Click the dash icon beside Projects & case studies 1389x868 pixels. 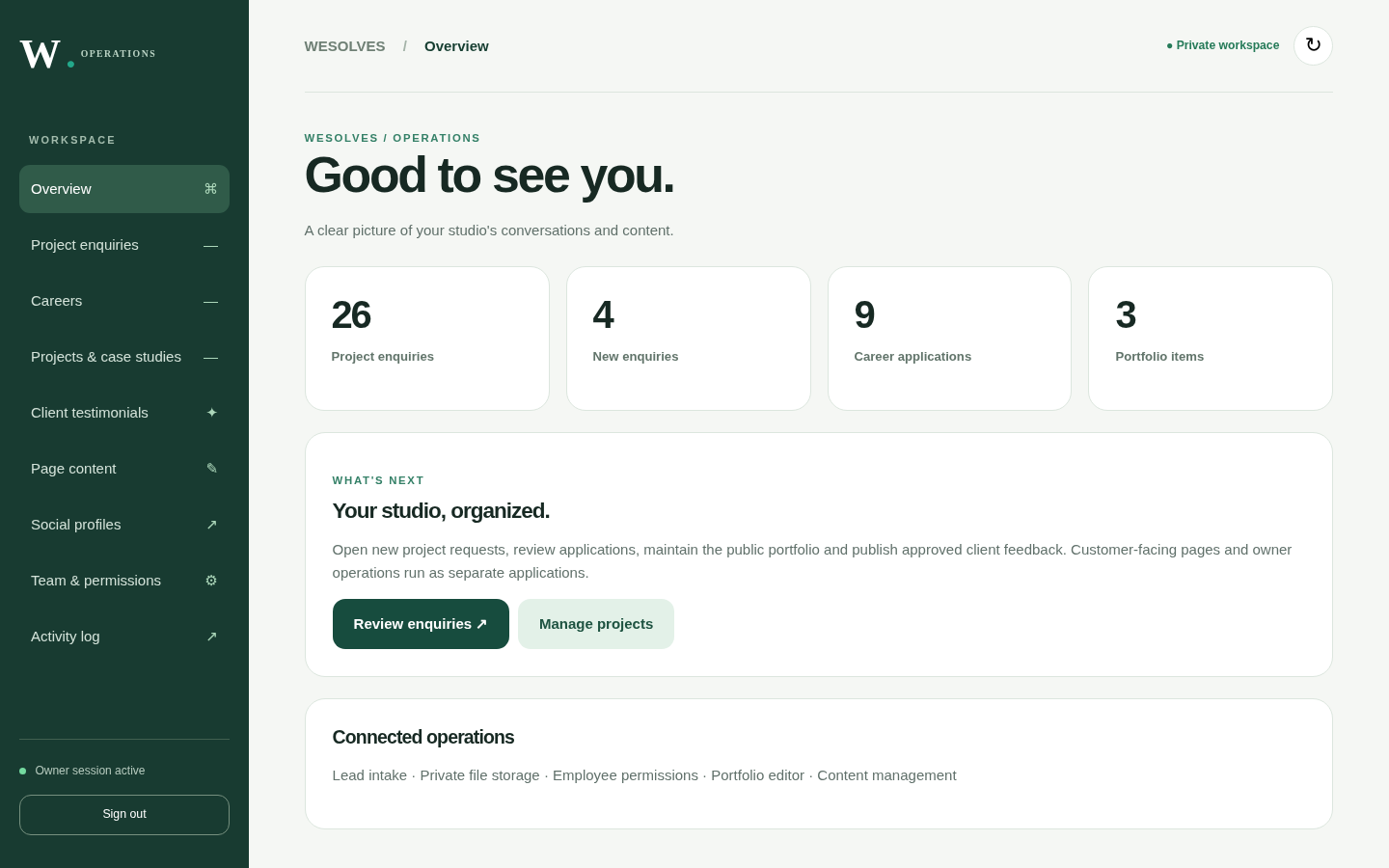[x=210, y=357]
